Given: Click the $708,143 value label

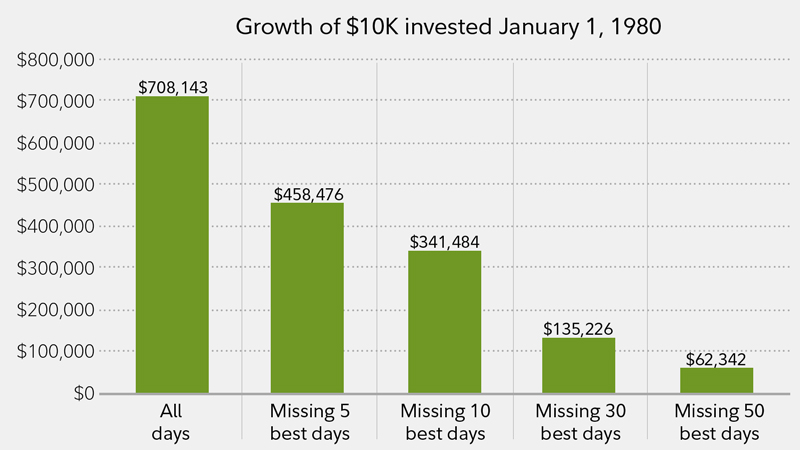Looking at the screenshot, I should pos(173,88).
